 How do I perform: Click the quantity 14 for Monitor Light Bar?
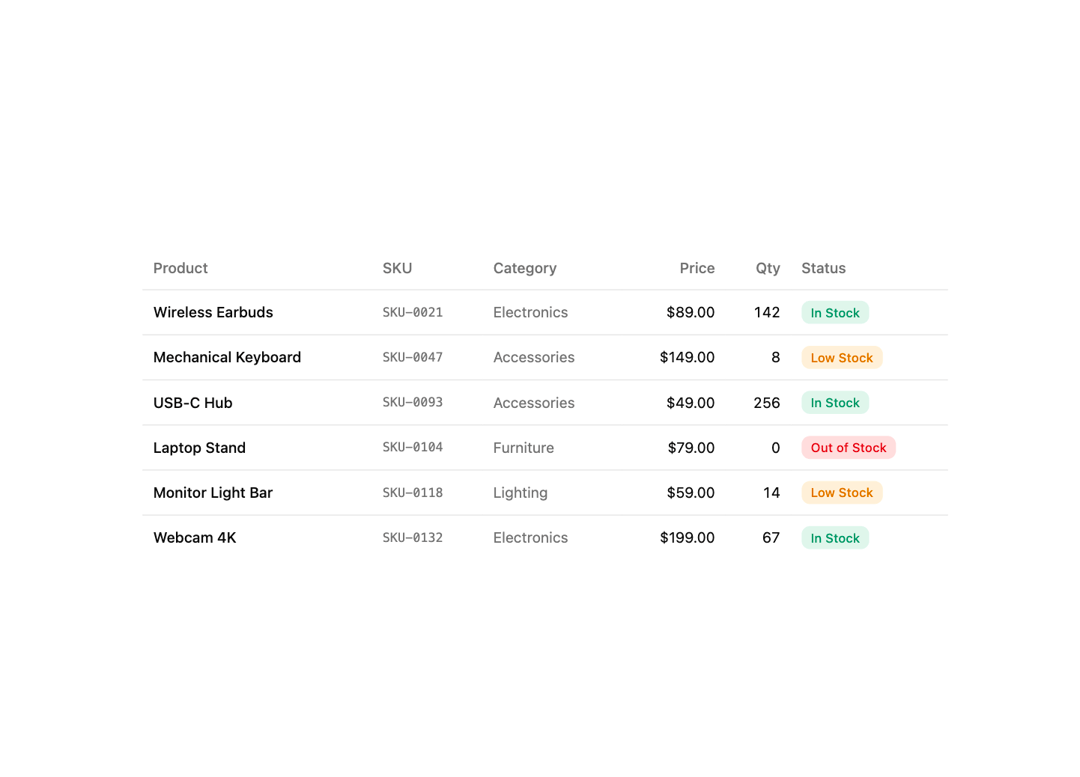771,493
